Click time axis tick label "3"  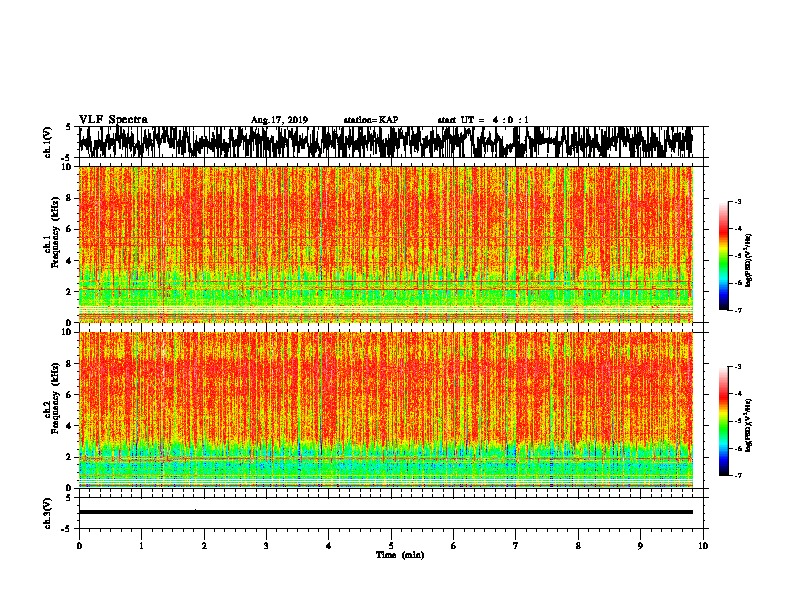point(266,546)
